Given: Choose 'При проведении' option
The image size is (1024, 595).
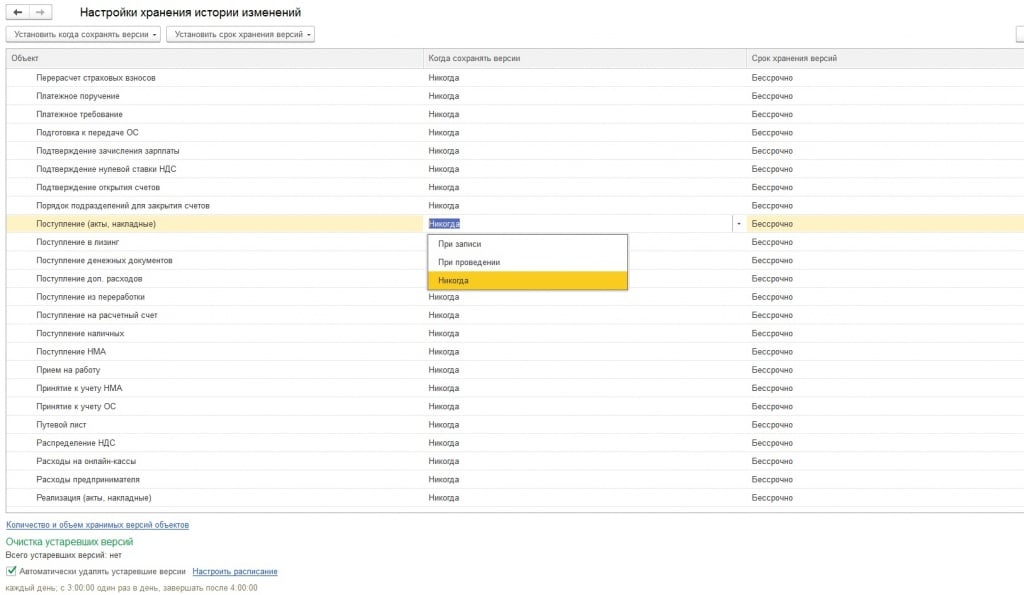Looking at the screenshot, I should 469,262.
